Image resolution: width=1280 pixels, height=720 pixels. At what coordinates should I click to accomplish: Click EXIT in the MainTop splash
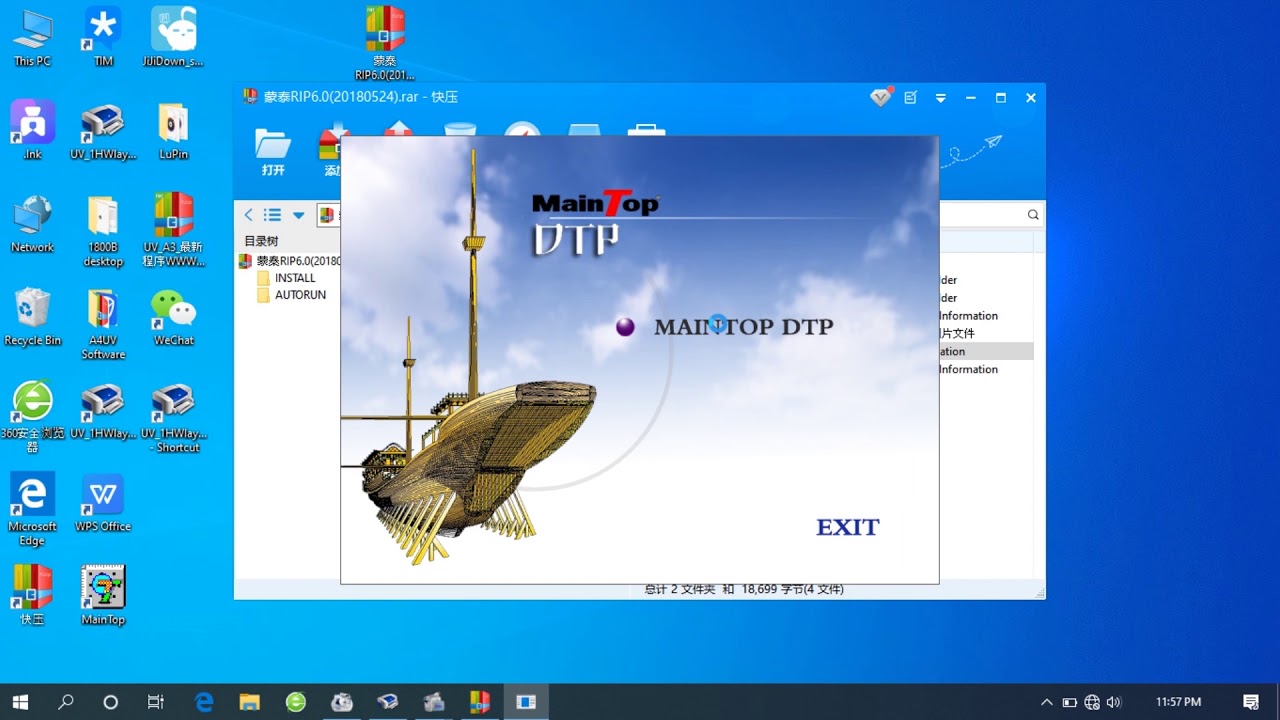[848, 527]
